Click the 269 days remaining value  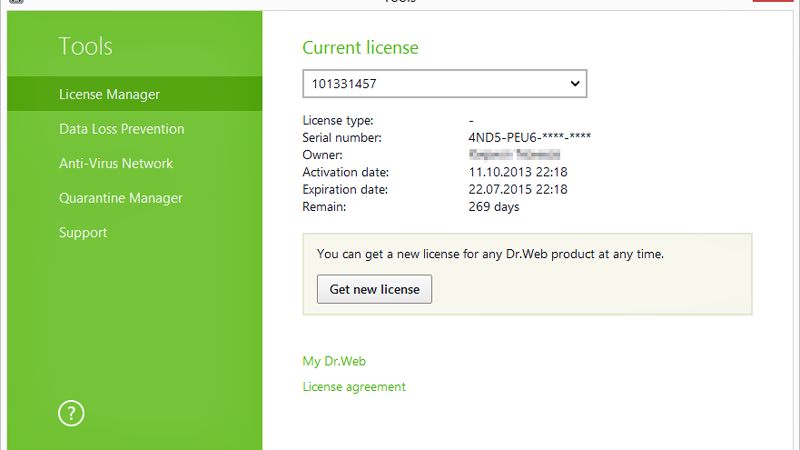click(494, 207)
